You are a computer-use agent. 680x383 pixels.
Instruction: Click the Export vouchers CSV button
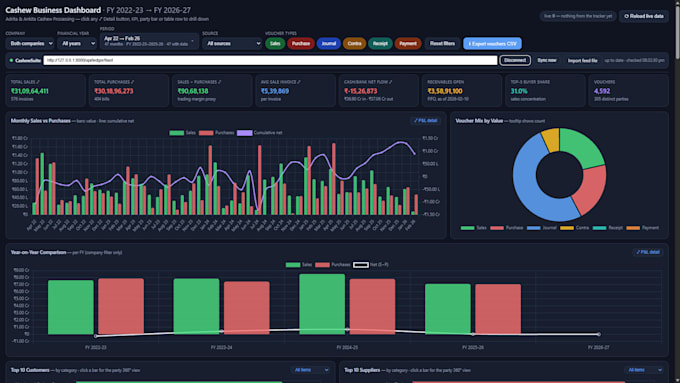pyautogui.click(x=492, y=43)
